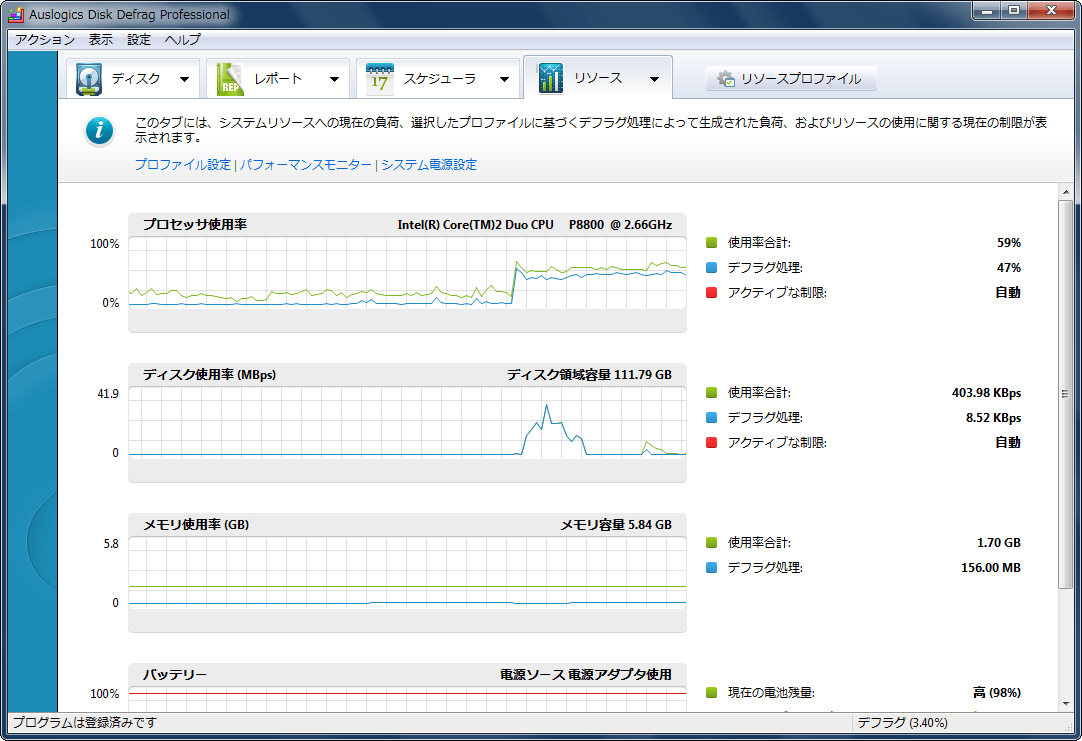Click blue デフラグ処理 swatch in disk section

(712, 417)
